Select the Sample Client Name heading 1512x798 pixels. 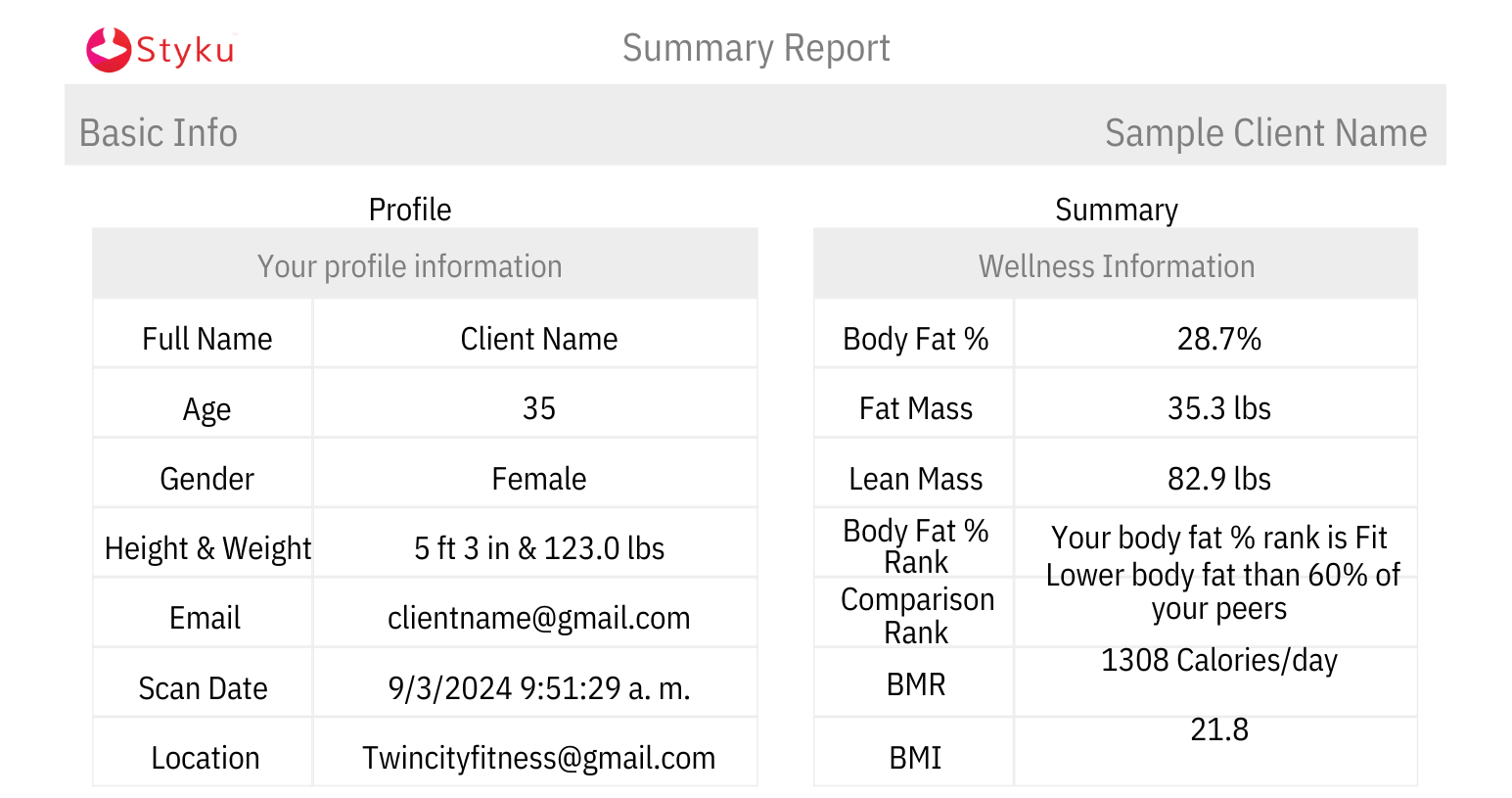pyautogui.click(x=1265, y=132)
